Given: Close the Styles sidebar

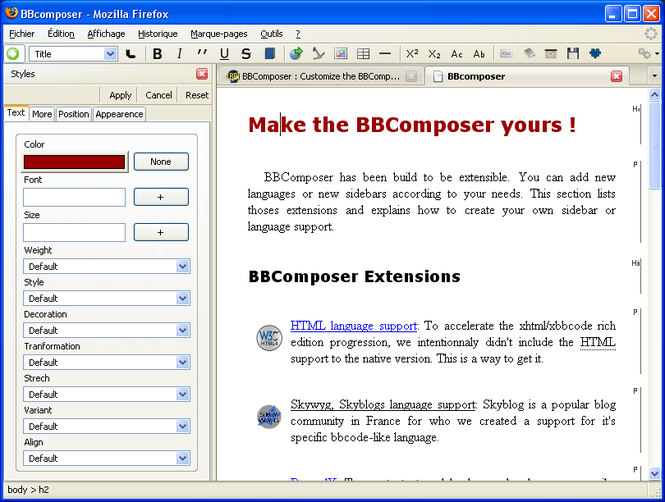Looking at the screenshot, I should 202,74.
